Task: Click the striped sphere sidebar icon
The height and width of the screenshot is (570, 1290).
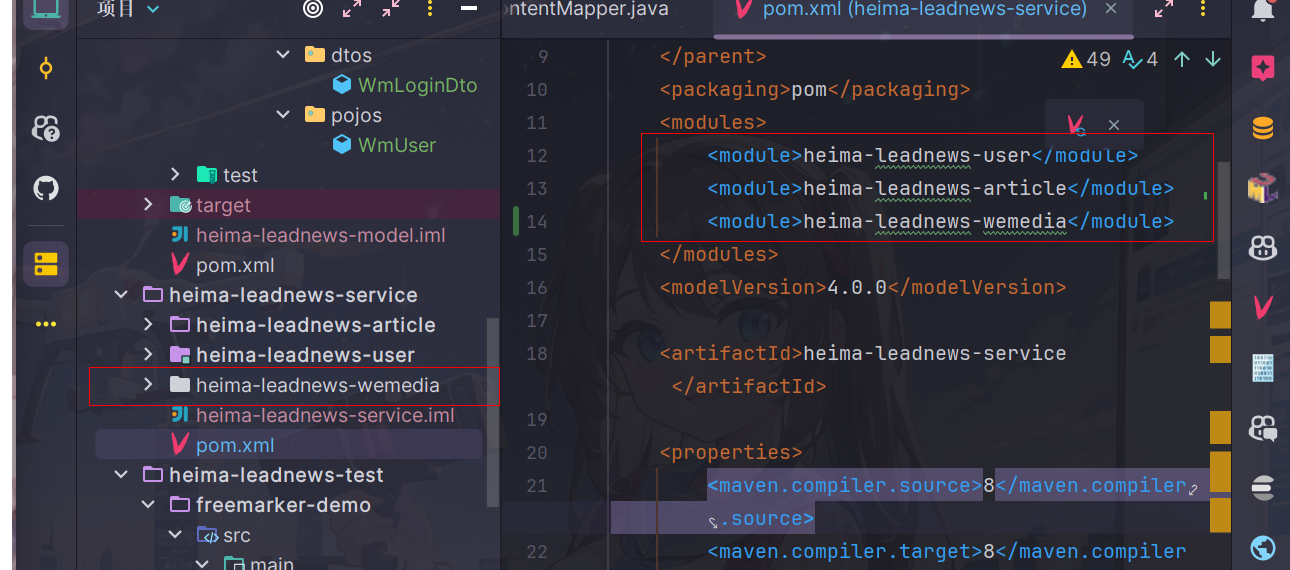Action: [1263, 488]
